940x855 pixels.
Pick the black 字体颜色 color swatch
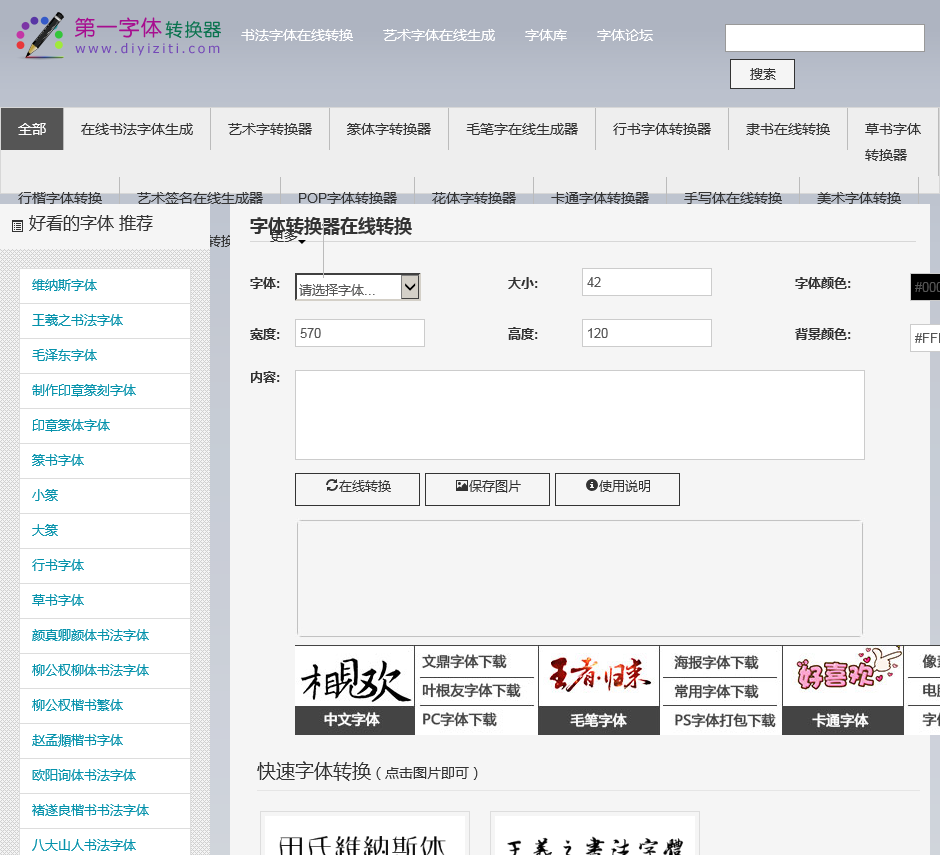[x=925, y=287]
